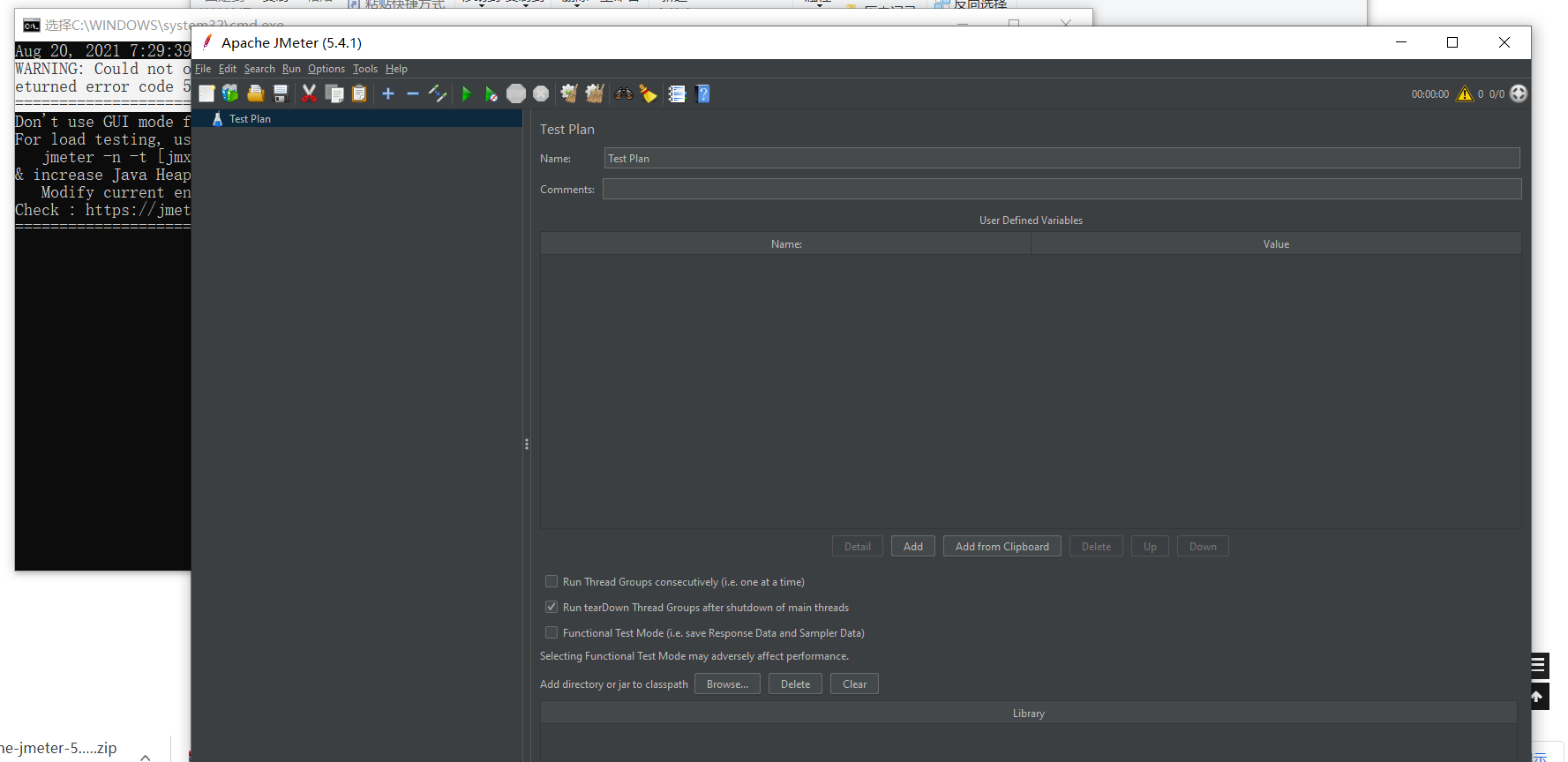The width and height of the screenshot is (1568, 762).
Task: Click the blue plus Expand All icon
Action: [x=388, y=93]
